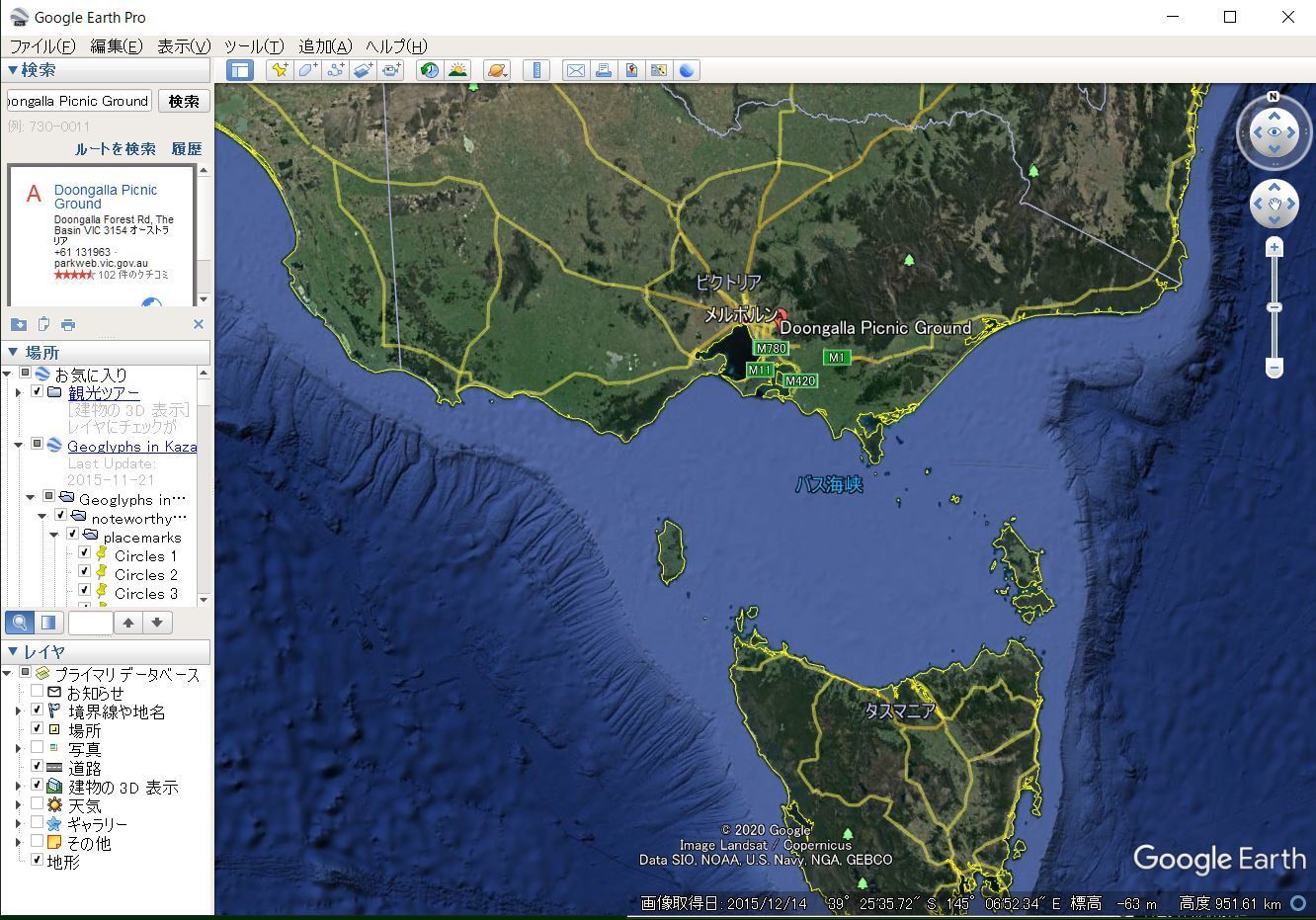Open the ファイル(F) menu
Viewport: 1316px width, 920px height.
click(x=41, y=46)
